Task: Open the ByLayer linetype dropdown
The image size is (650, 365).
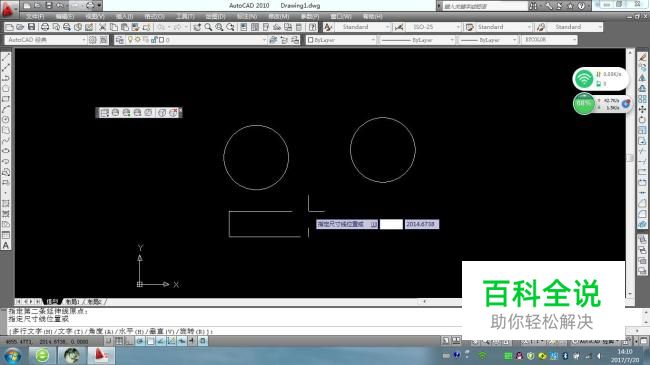Action: point(452,40)
